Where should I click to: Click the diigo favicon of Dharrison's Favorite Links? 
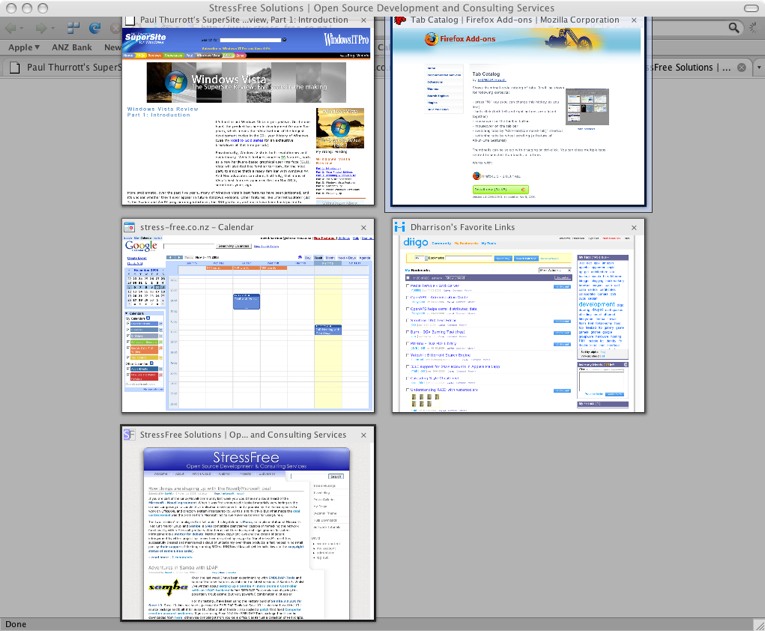400,227
